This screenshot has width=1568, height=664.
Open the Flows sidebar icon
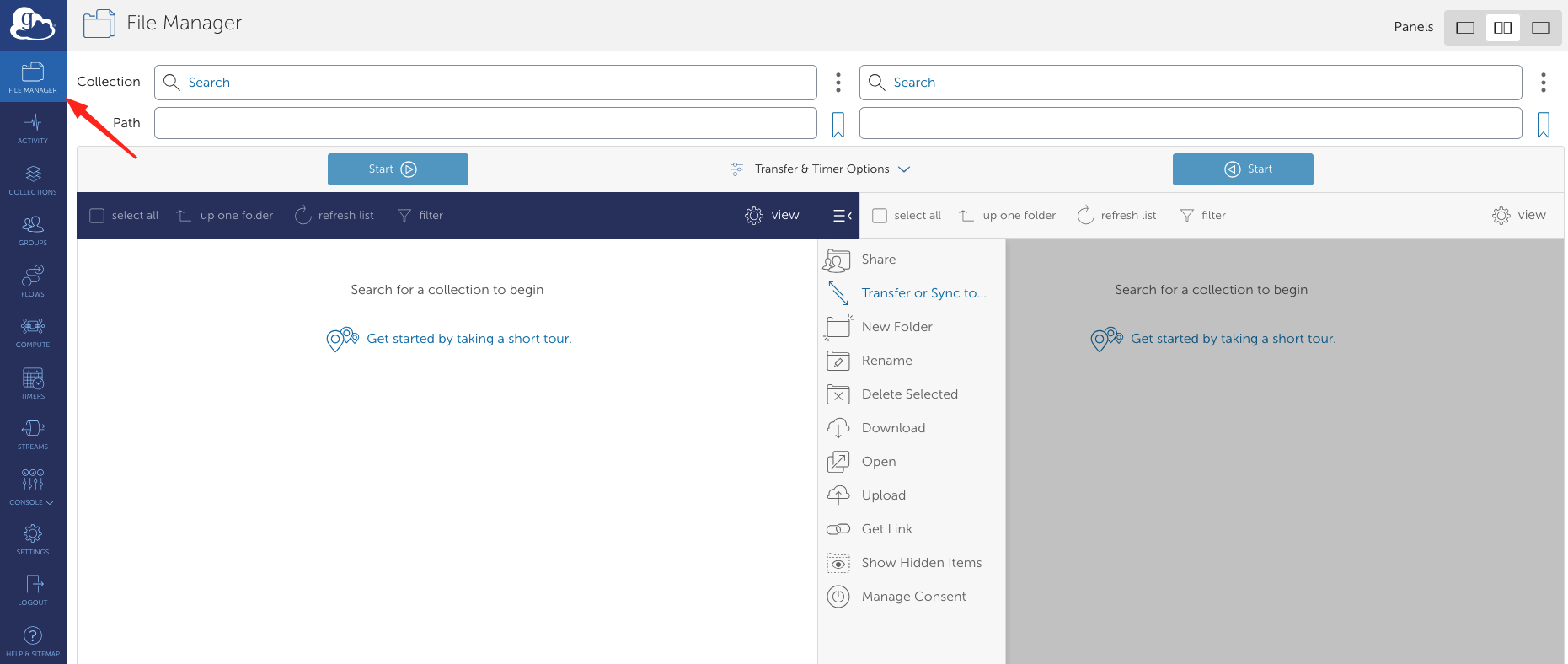[33, 281]
